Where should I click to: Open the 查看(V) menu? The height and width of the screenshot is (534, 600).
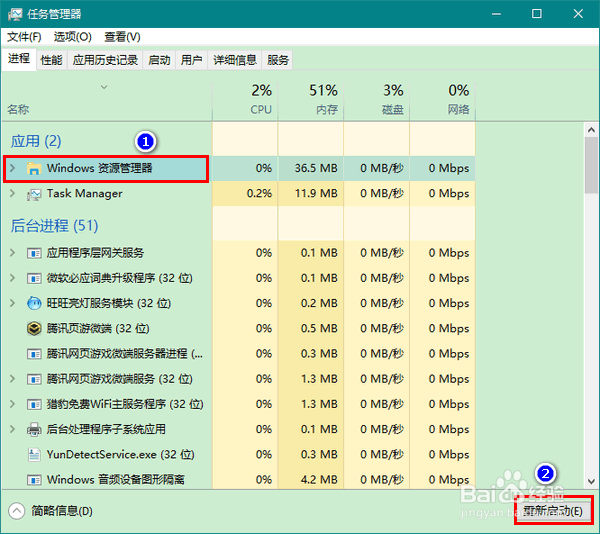(x=122, y=37)
